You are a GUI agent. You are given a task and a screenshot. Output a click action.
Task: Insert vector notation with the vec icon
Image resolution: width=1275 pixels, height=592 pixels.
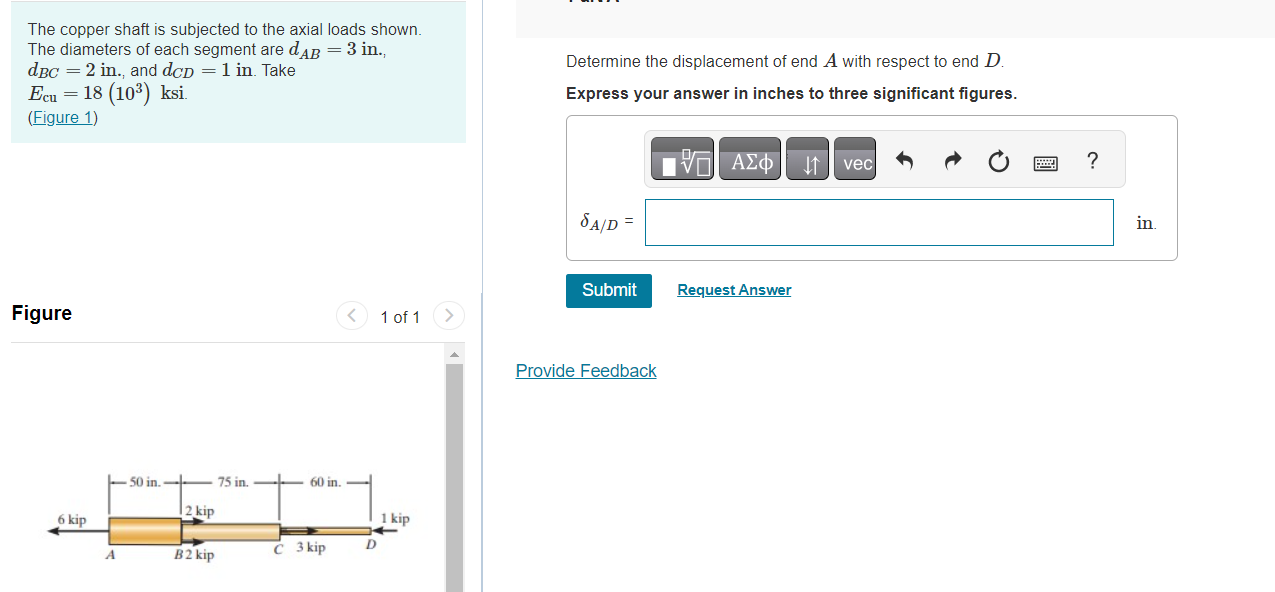point(854,159)
